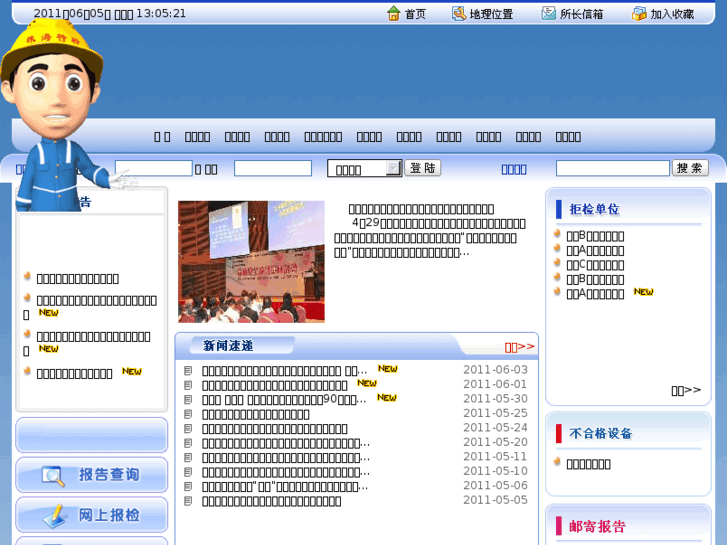The height and width of the screenshot is (545, 727).
Task: Click the date and time display 2011 13:05:21
Action: (109, 13)
